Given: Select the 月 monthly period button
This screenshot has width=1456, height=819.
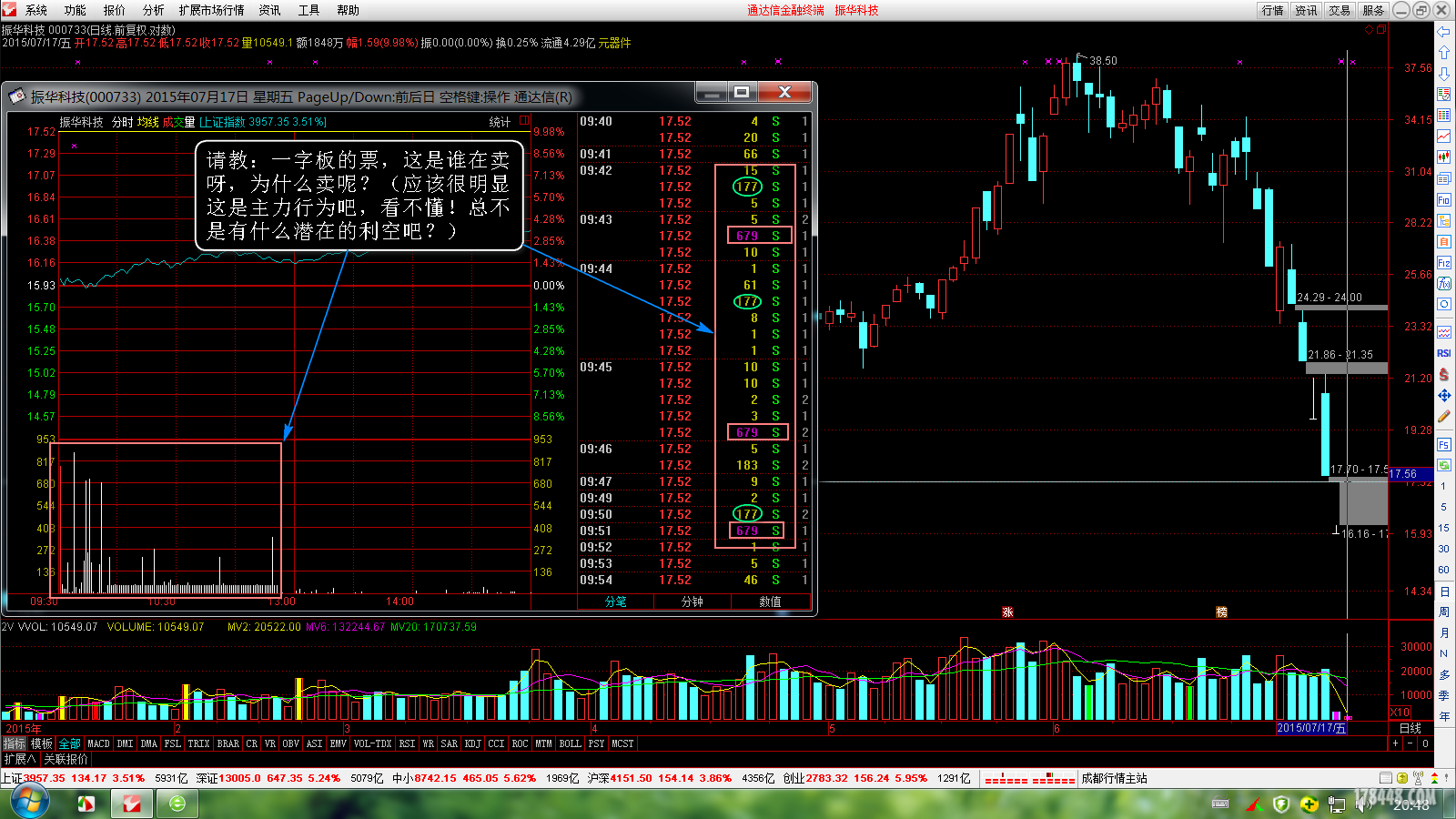Looking at the screenshot, I should 1443,632.
